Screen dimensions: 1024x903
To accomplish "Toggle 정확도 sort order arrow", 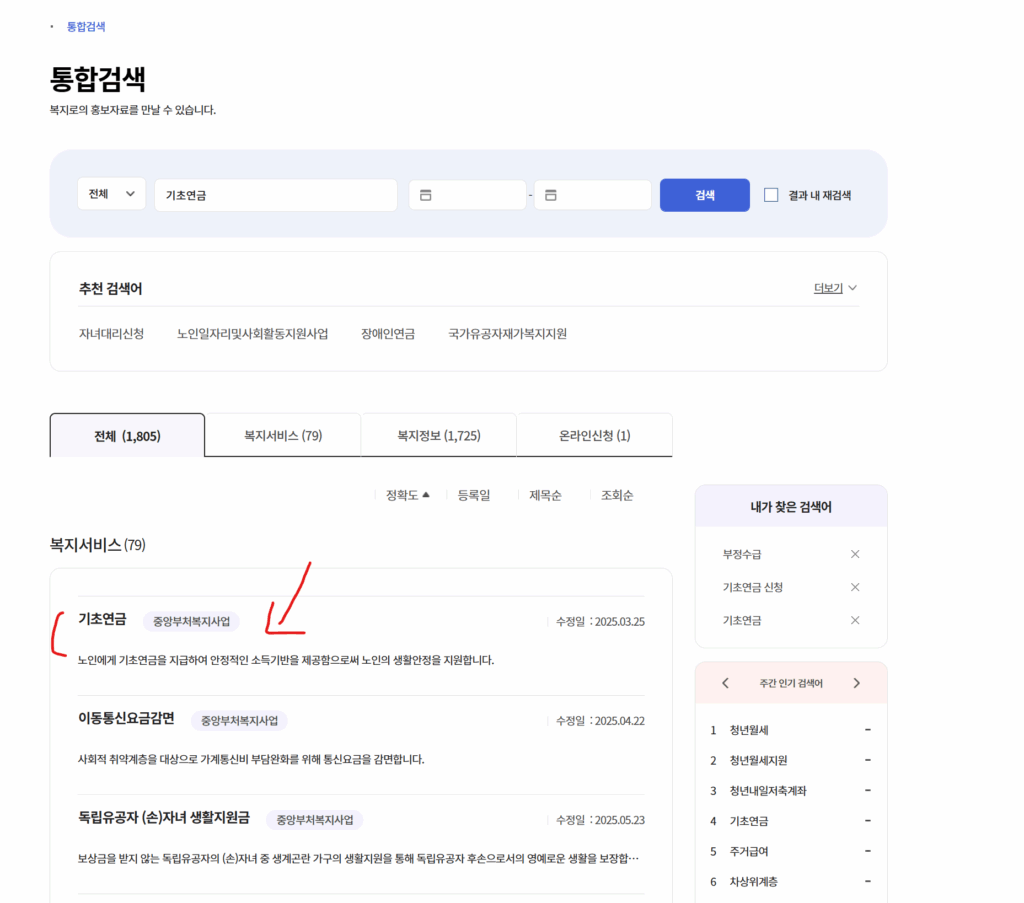I will pos(425,494).
